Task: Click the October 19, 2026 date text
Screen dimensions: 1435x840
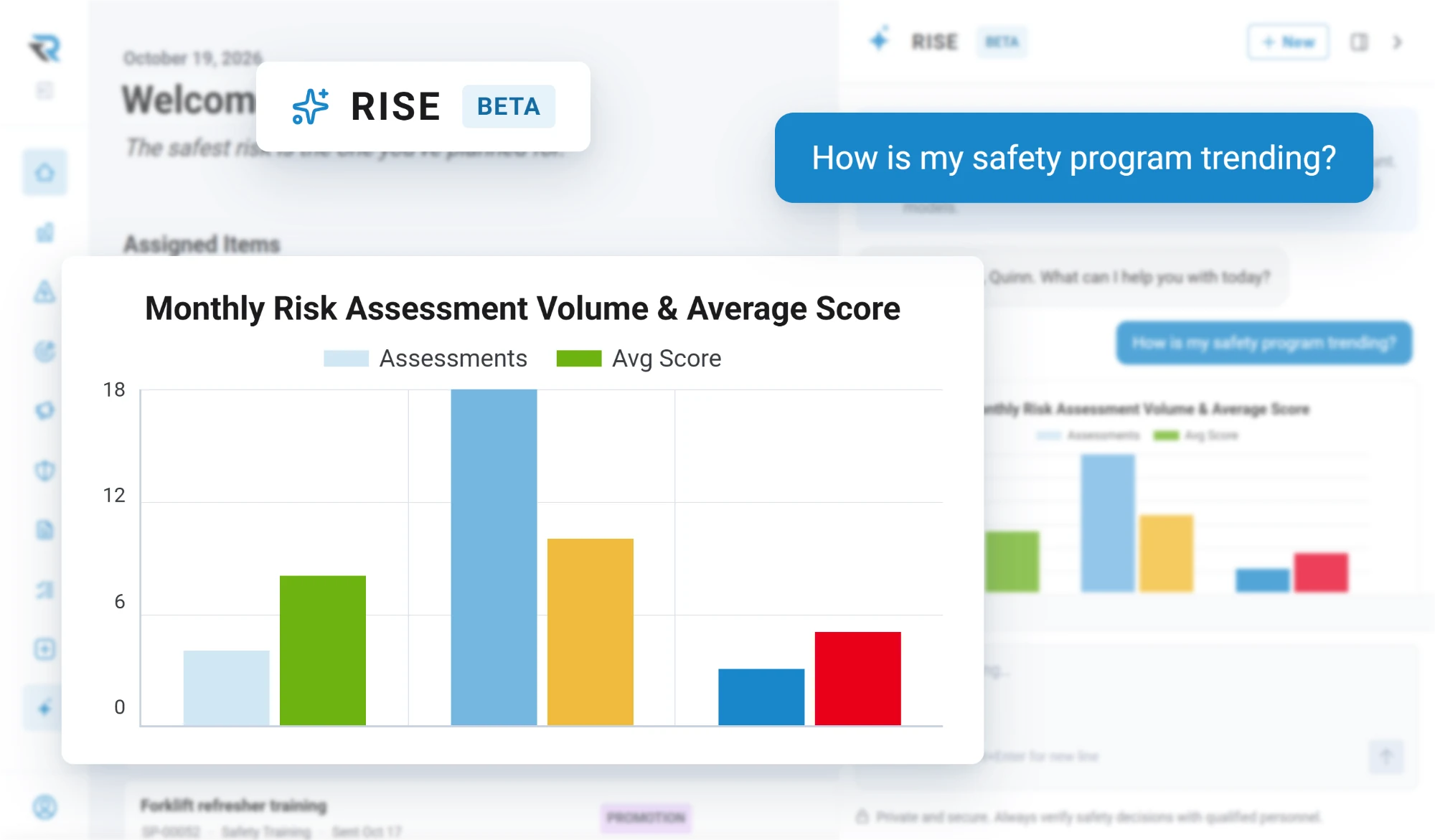Action: click(x=192, y=58)
